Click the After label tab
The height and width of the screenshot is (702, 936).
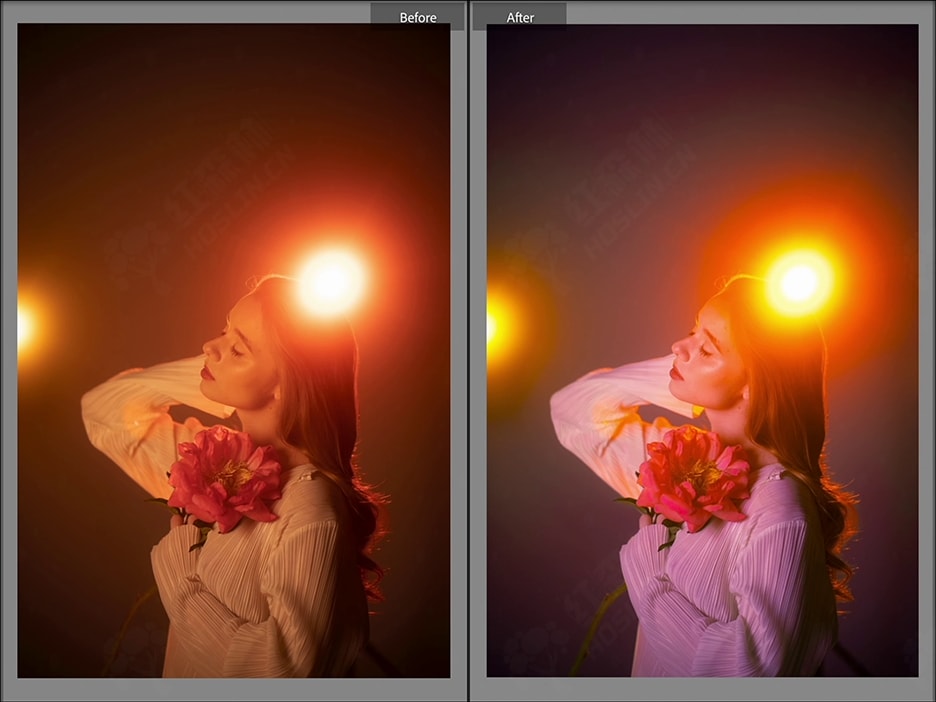[x=519, y=17]
